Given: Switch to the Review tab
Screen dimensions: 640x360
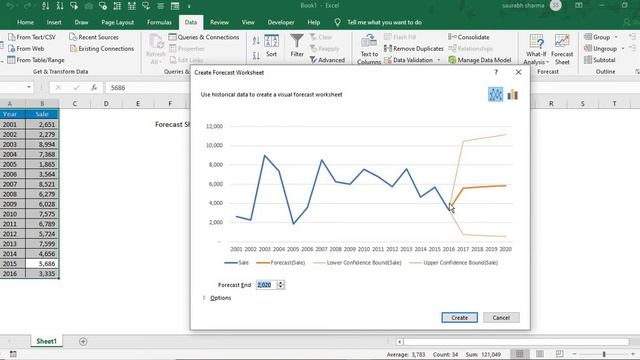Looking at the screenshot, I should point(219,22).
